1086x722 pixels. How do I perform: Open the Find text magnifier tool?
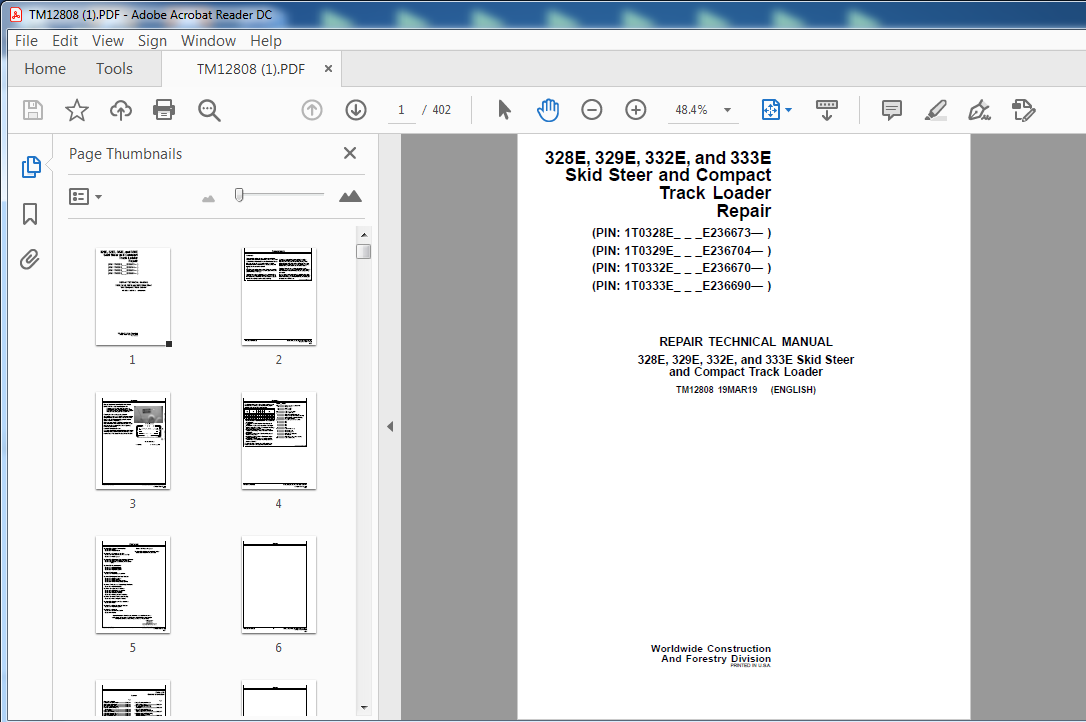point(209,110)
